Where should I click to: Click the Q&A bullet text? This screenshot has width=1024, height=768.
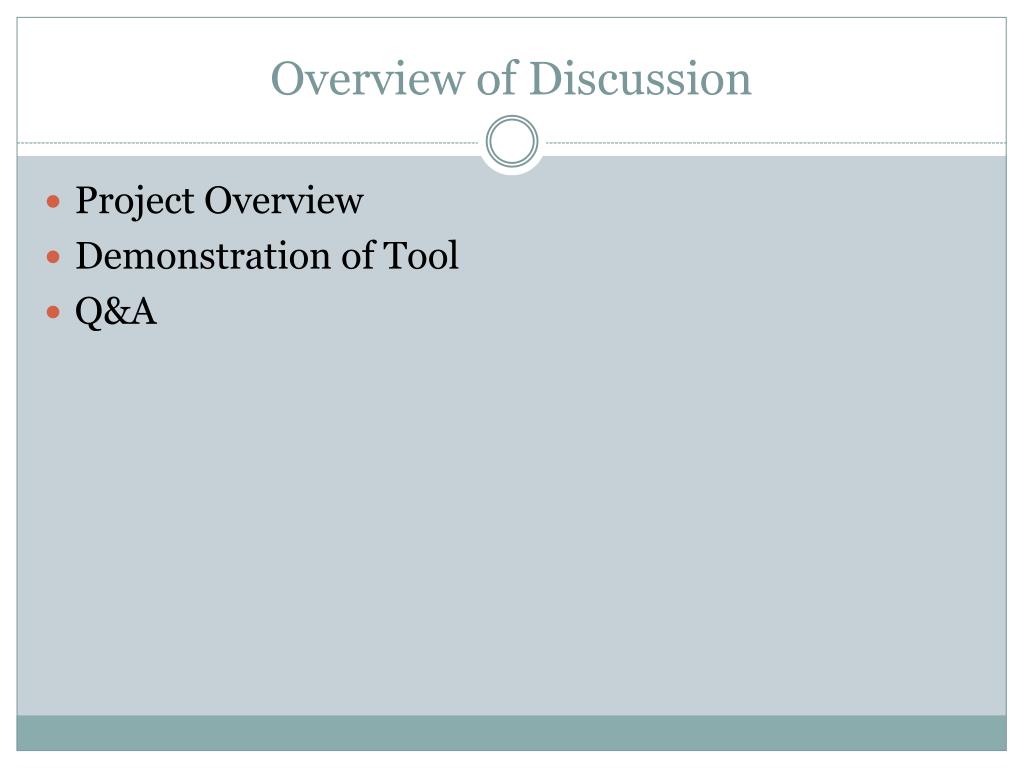click(116, 312)
